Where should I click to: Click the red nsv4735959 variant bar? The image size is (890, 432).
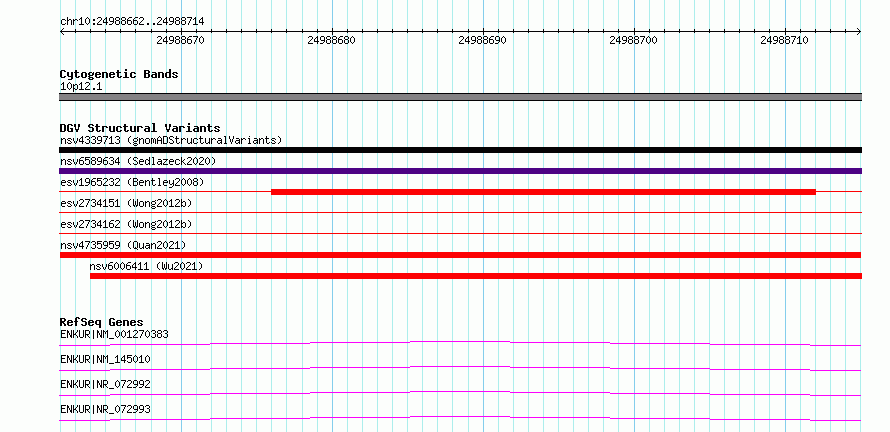tap(460, 255)
